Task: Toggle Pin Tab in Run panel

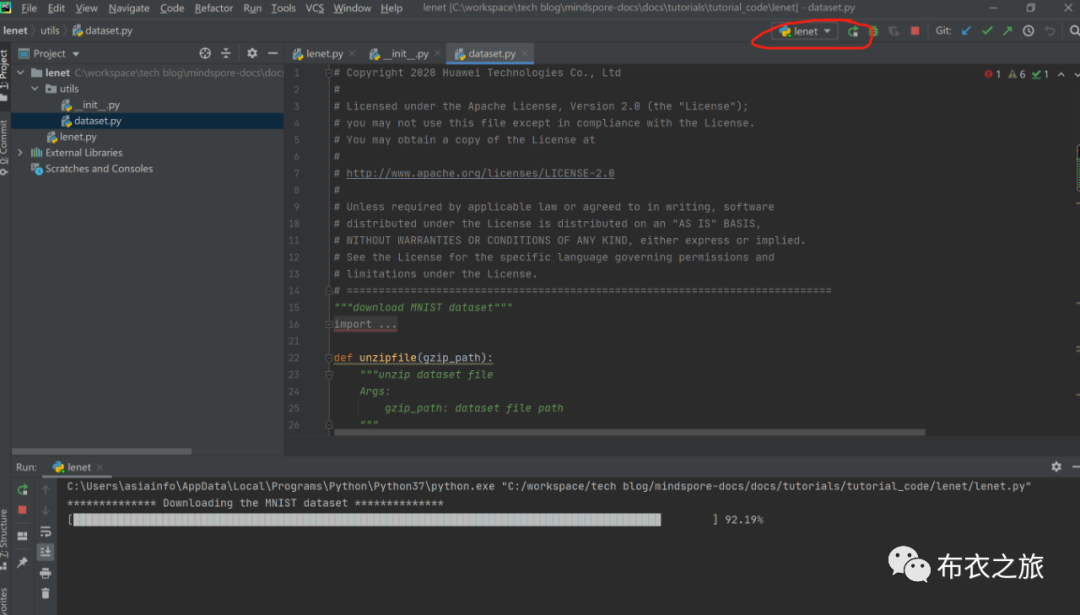Action: [23, 563]
